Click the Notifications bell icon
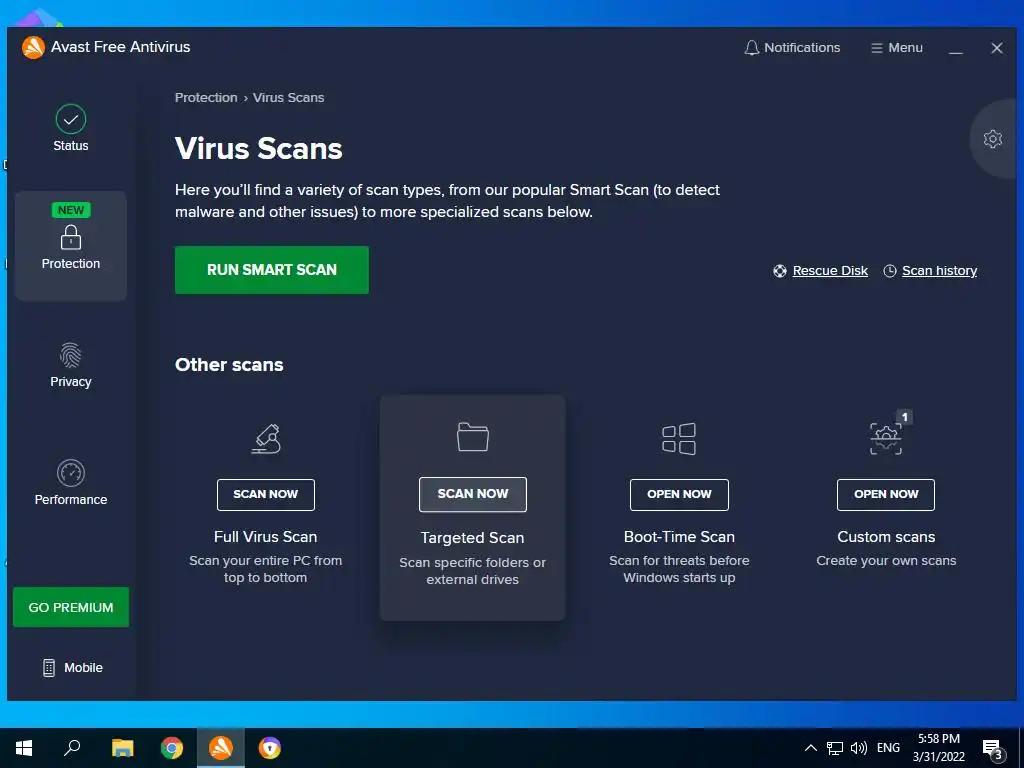Image resolution: width=1024 pixels, height=768 pixels. pyautogui.click(x=752, y=48)
